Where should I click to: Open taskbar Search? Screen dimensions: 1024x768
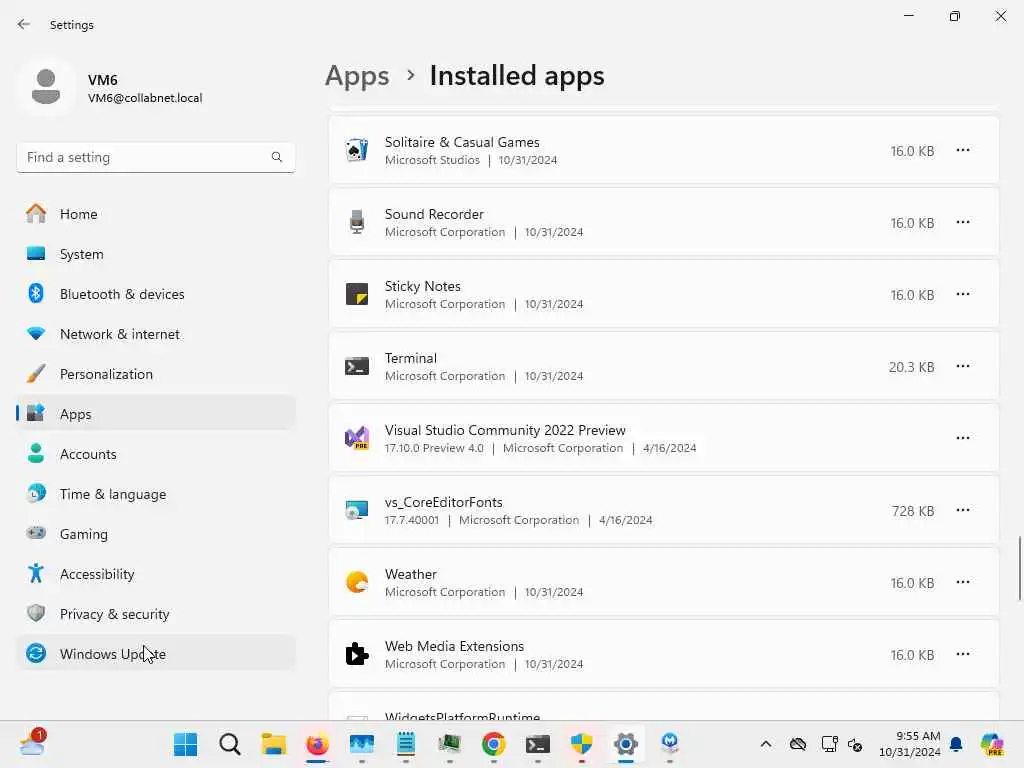click(x=229, y=744)
